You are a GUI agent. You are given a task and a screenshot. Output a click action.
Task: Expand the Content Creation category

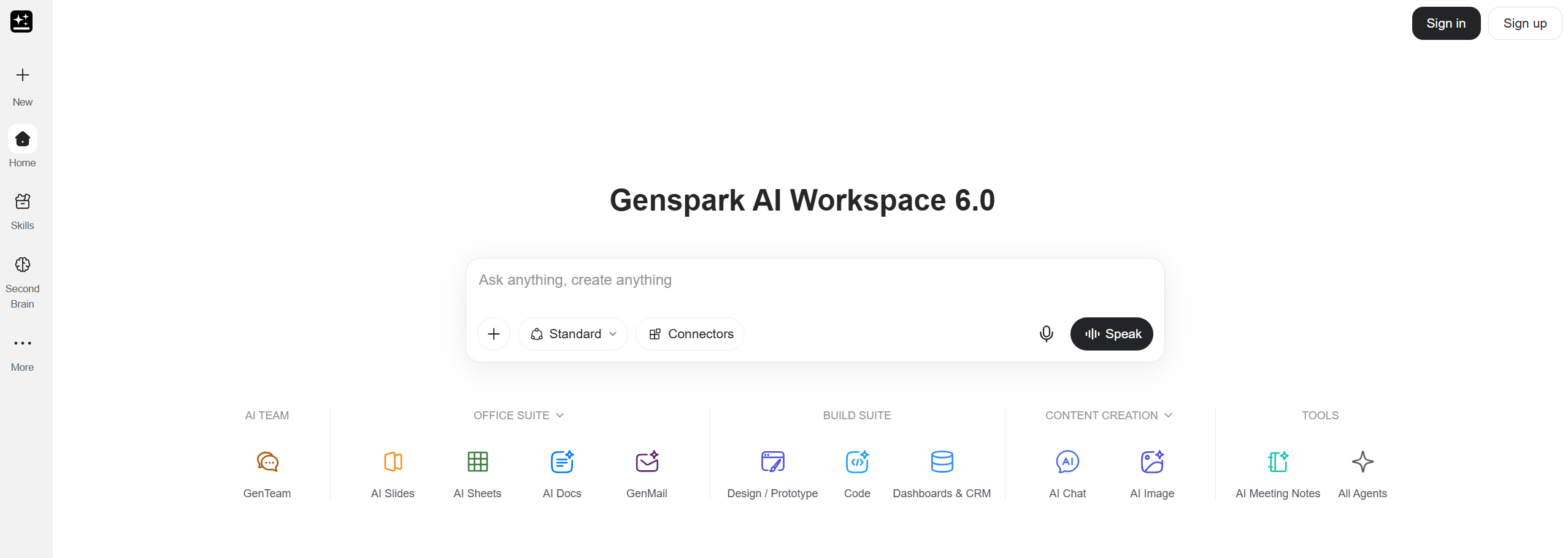[x=1109, y=416]
